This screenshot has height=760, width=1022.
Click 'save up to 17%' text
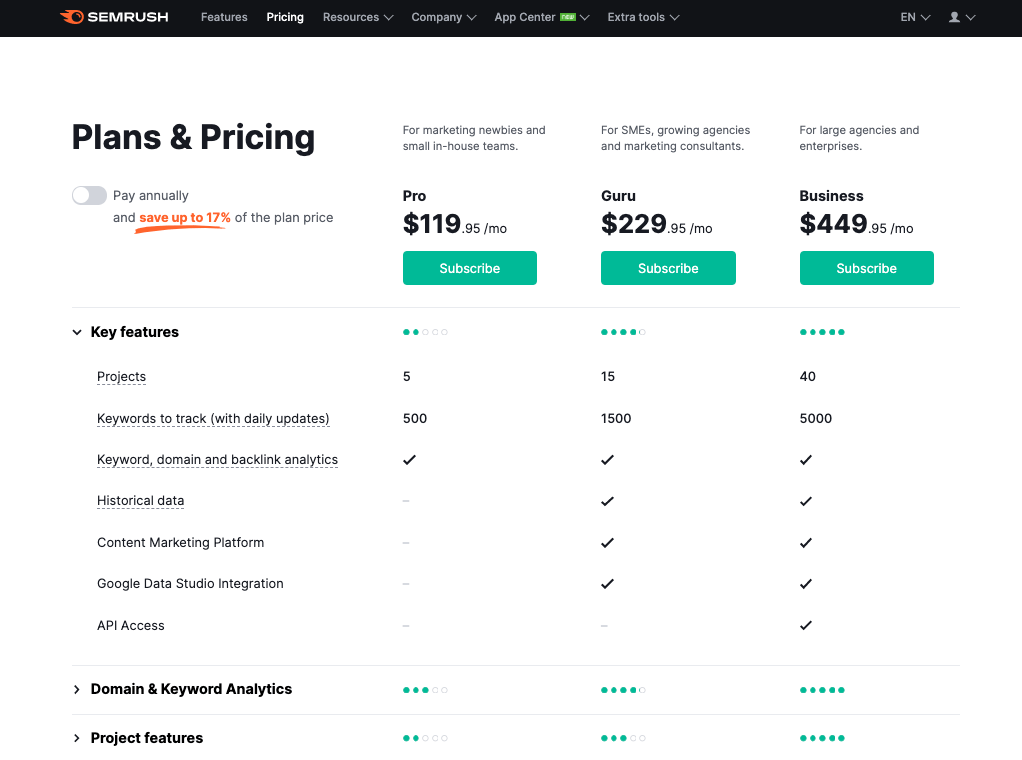[184, 218]
